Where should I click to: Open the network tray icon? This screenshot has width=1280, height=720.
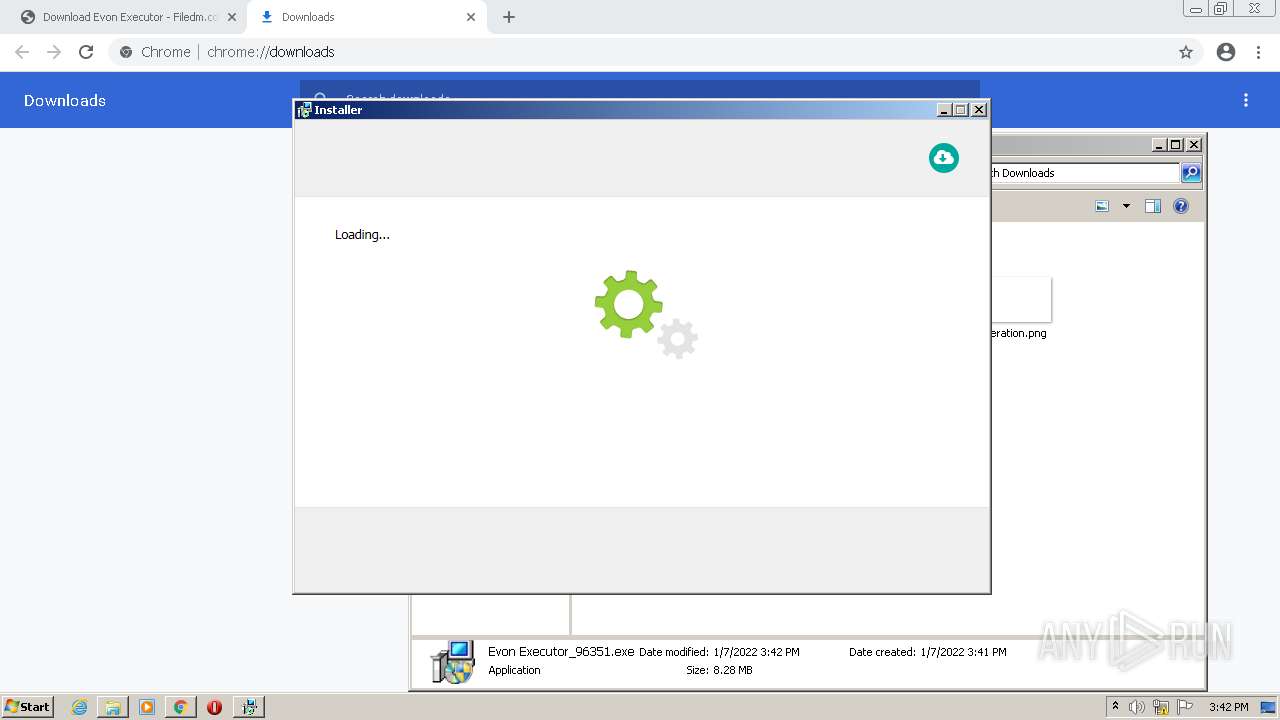[x=1161, y=707]
